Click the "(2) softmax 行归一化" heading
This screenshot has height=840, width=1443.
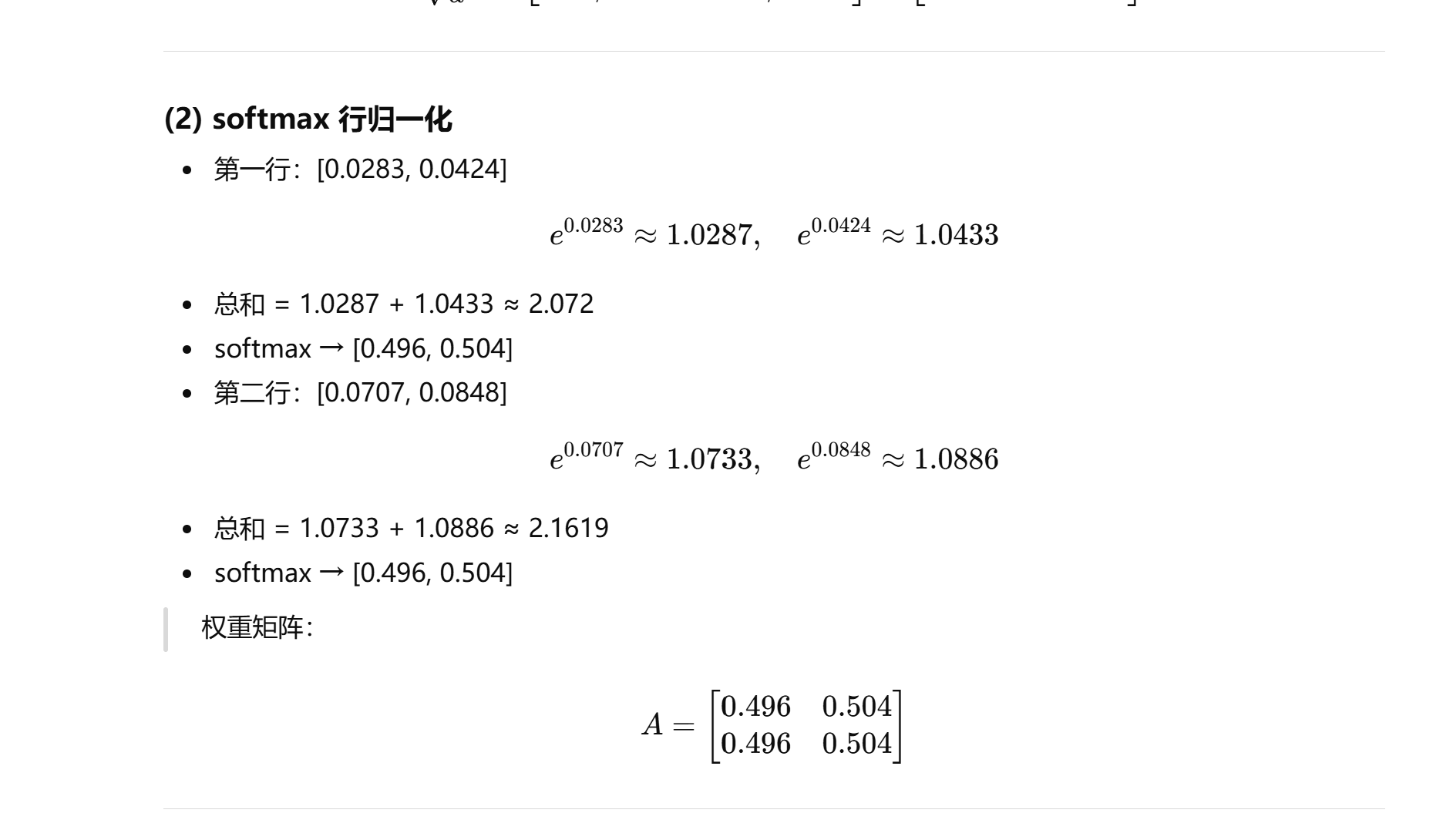point(308,119)
